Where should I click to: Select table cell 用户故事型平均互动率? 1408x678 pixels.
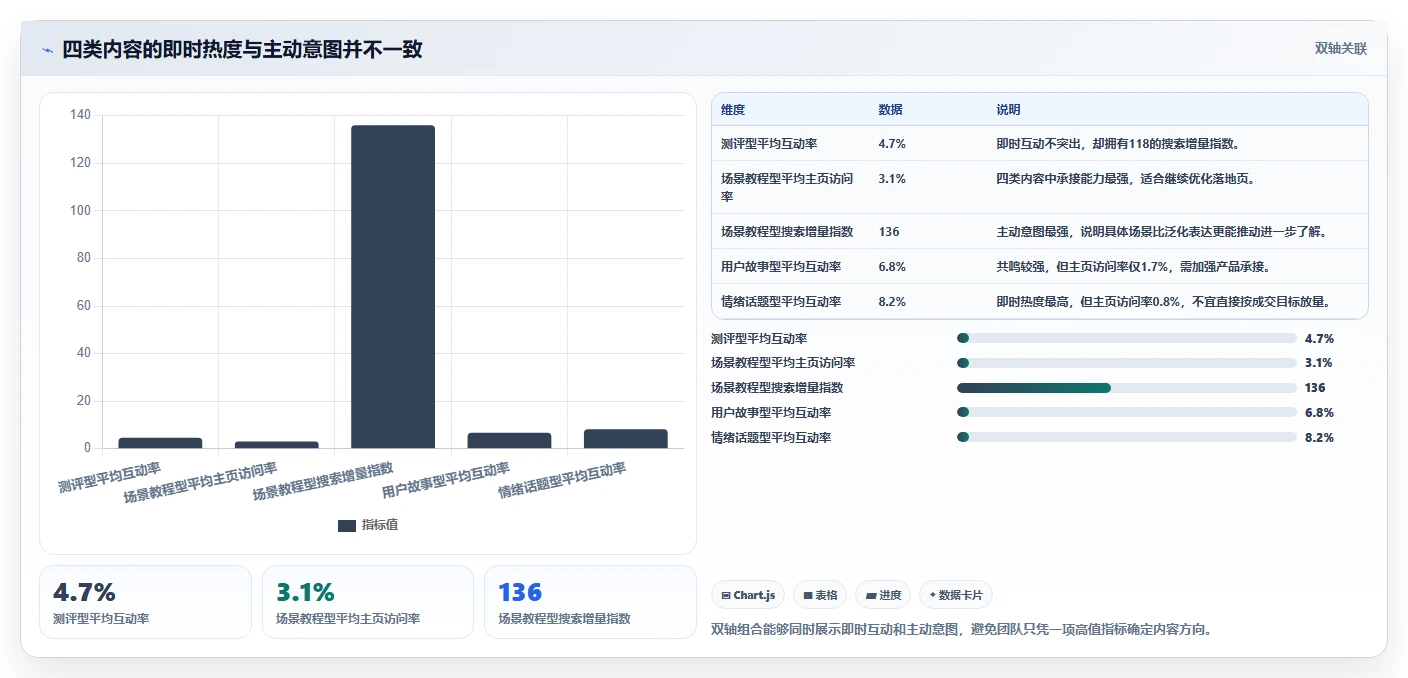781,267
